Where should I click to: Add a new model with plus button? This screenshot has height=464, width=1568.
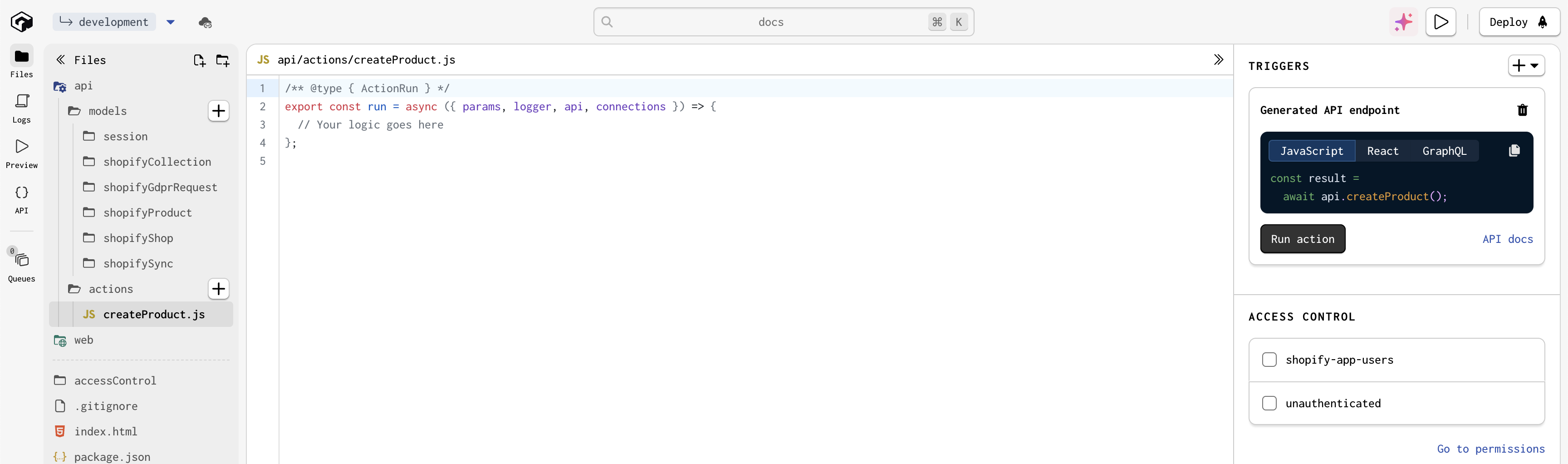(x=219, y=111)
